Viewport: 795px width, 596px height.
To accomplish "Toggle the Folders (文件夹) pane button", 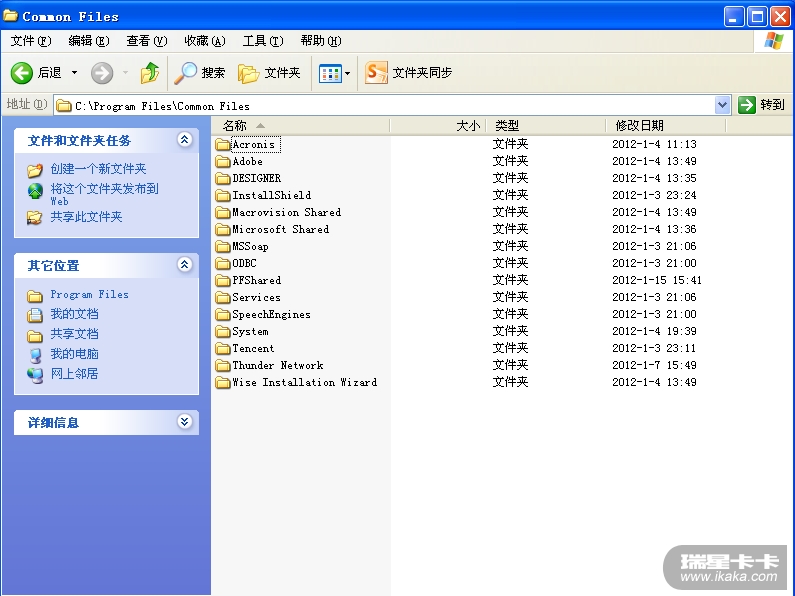I will click(x=269, y=73).
